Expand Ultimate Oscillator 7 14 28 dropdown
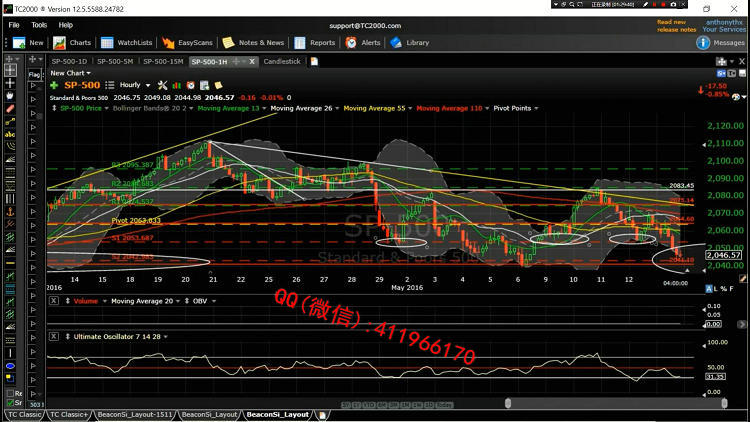Viewport: 750px width, 422px height. (165, 337)
